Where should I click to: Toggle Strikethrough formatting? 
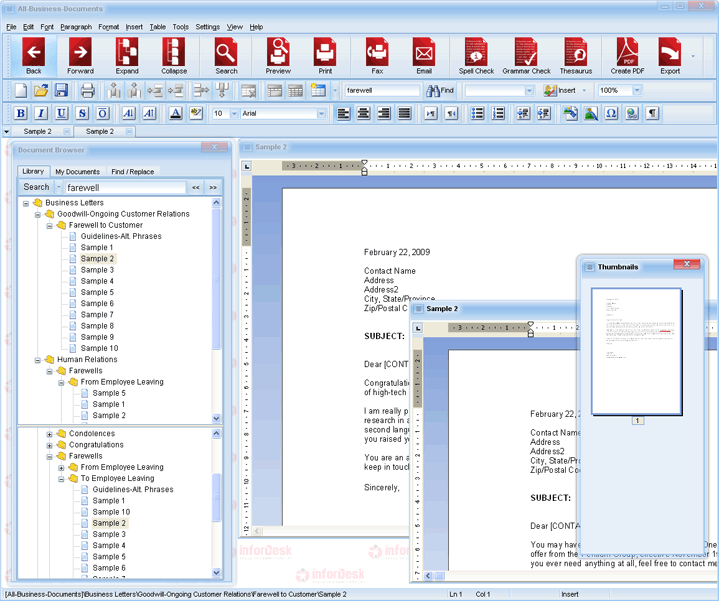pos(82,113)
